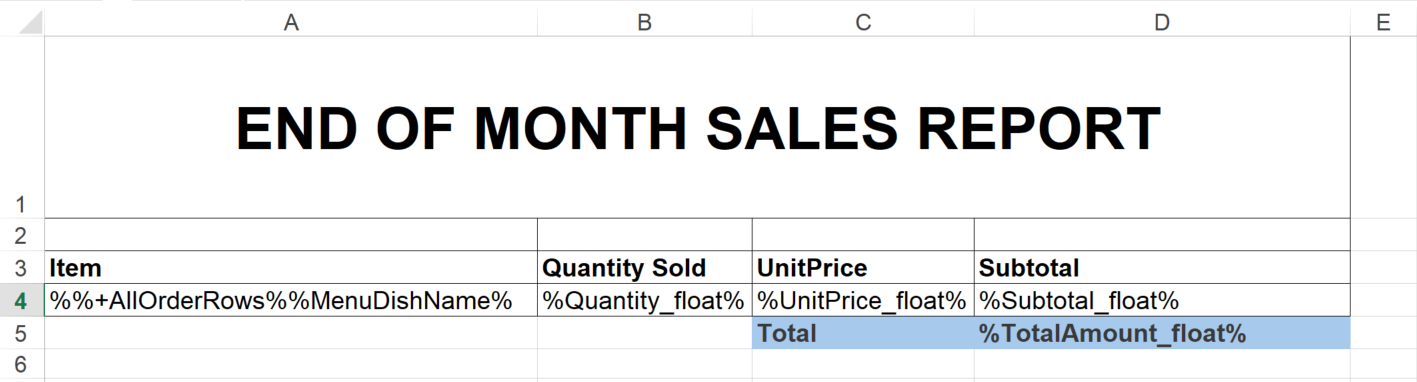Select the blue Total label cell

click(x=863, y=333)
